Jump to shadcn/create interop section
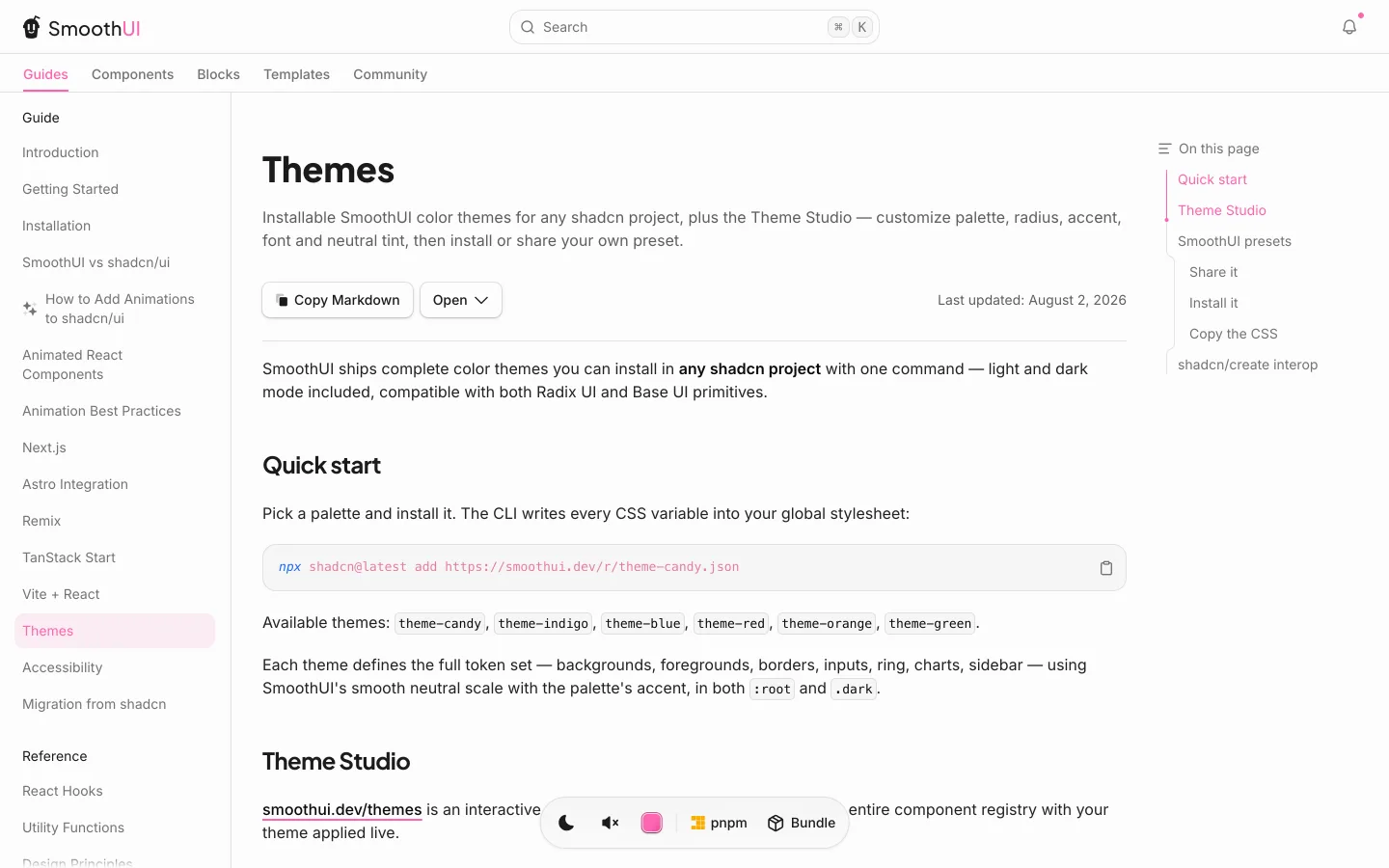 1248,365
